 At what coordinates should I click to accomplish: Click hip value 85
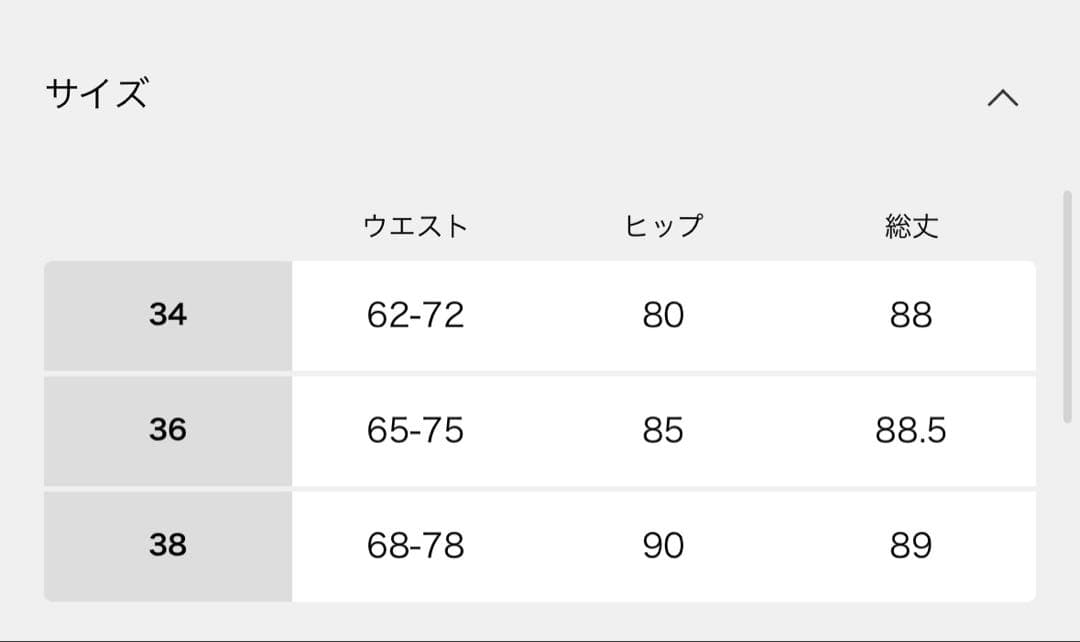663,430
